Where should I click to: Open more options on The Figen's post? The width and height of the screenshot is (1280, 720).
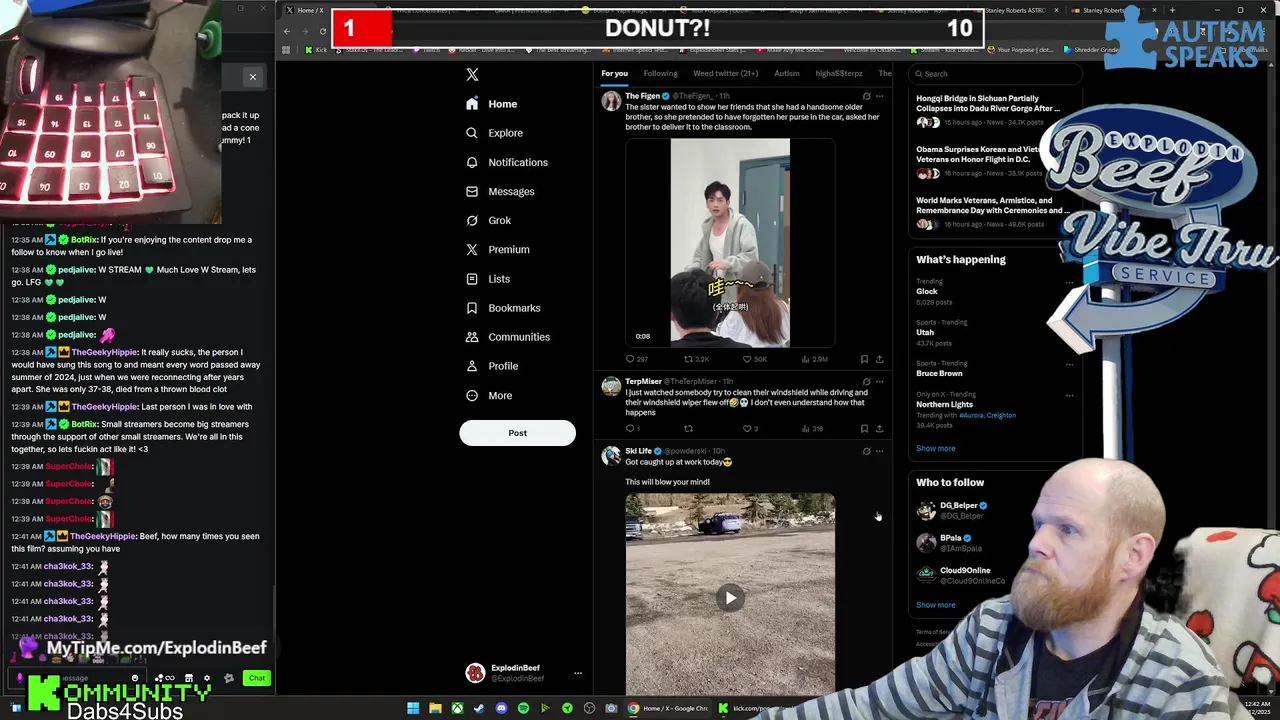pyautogui.click(x=879, y=96)
